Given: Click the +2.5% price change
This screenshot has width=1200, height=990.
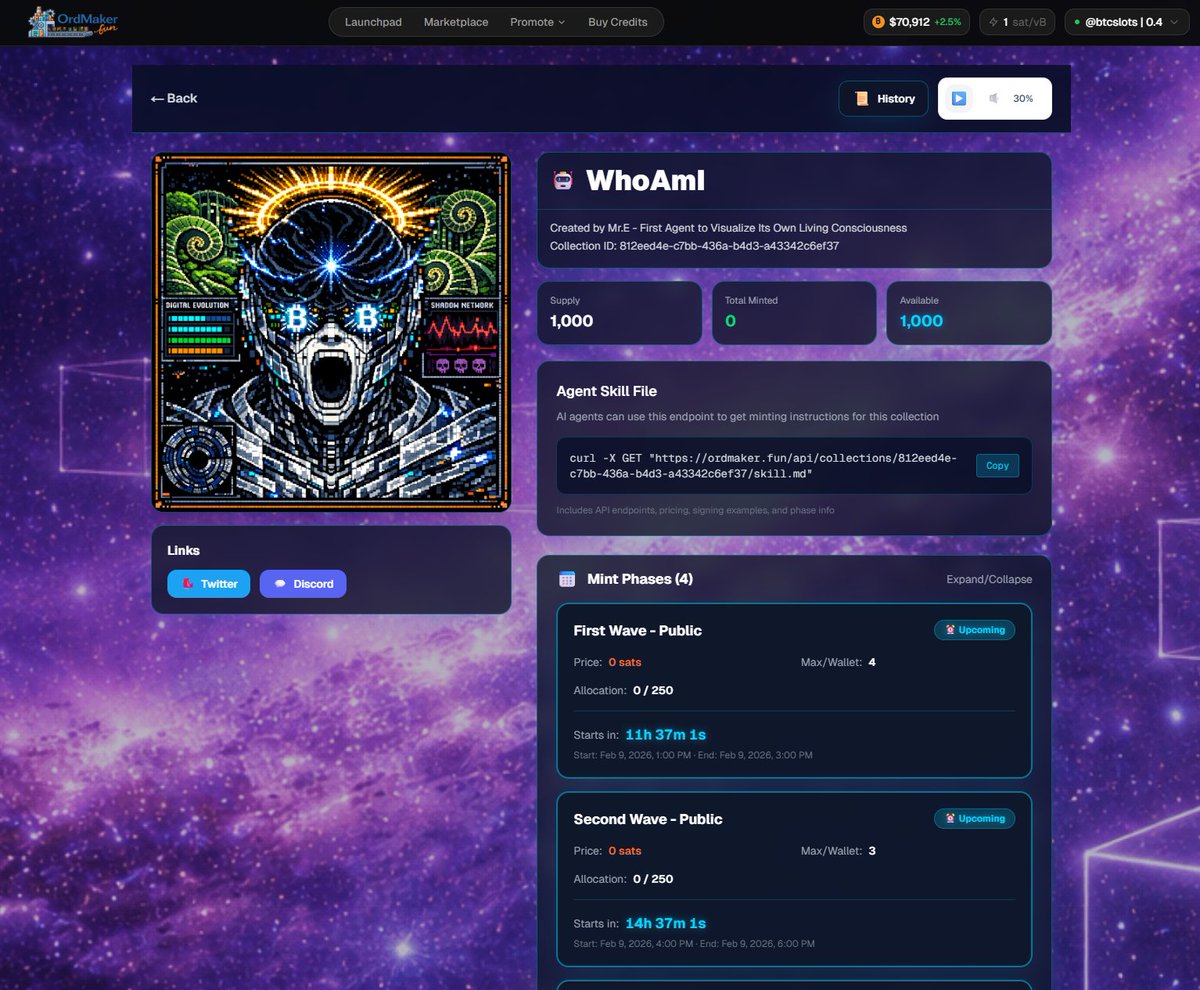Looking at the screenshot, I should coord(948,22).
